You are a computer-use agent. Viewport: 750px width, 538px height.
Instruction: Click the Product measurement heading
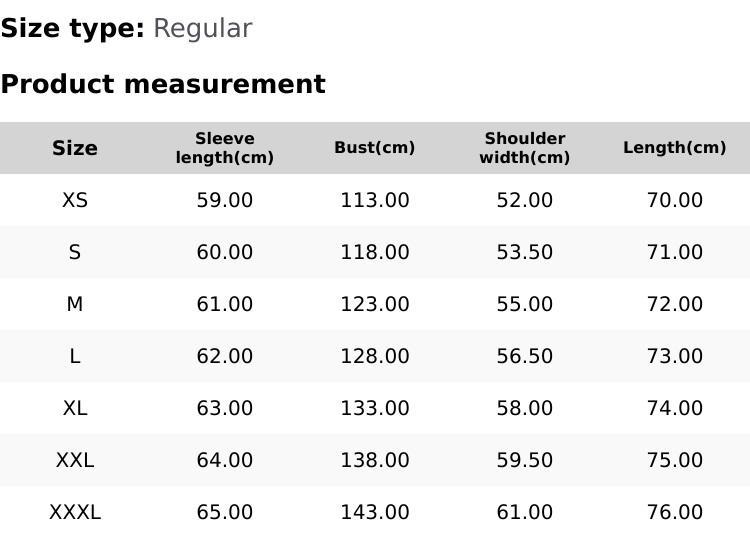tap(163, 84)
